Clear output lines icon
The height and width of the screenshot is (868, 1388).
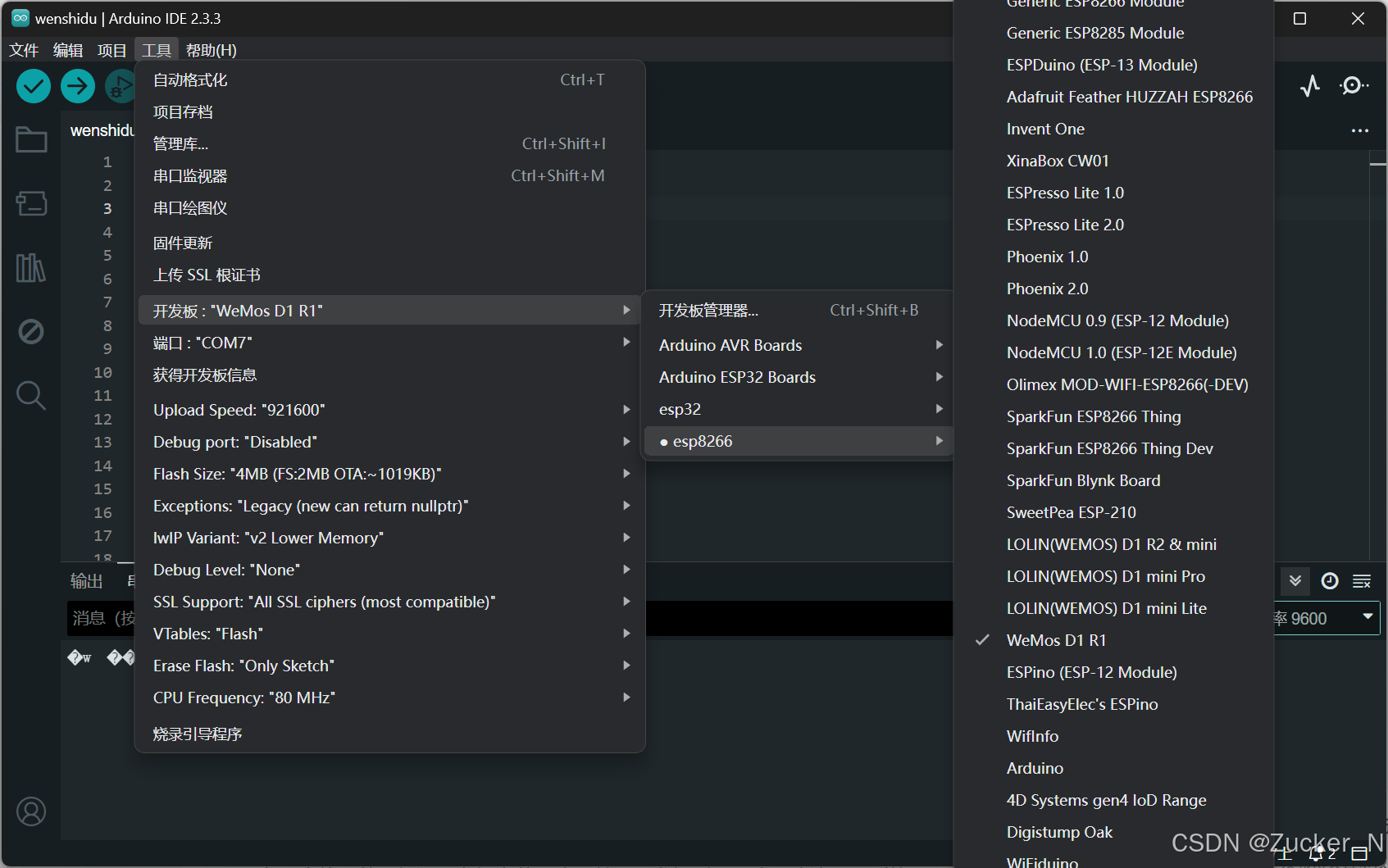1362,581
